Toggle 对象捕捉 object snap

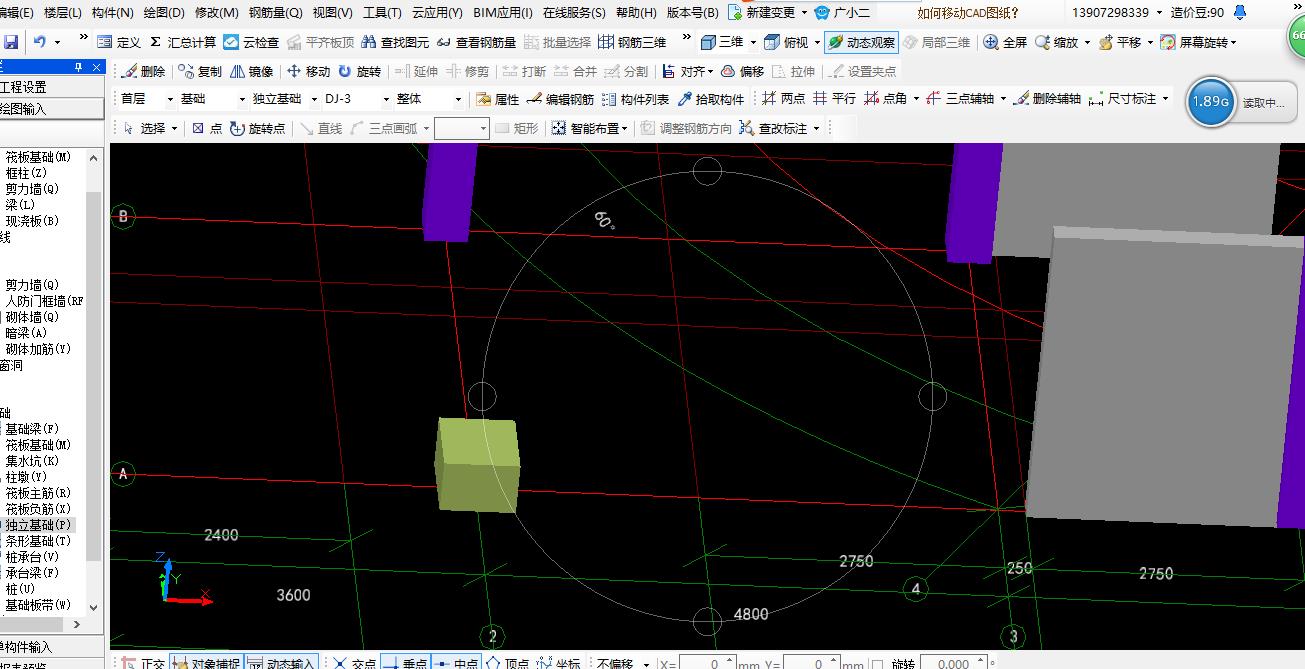[x=205, y=663]
